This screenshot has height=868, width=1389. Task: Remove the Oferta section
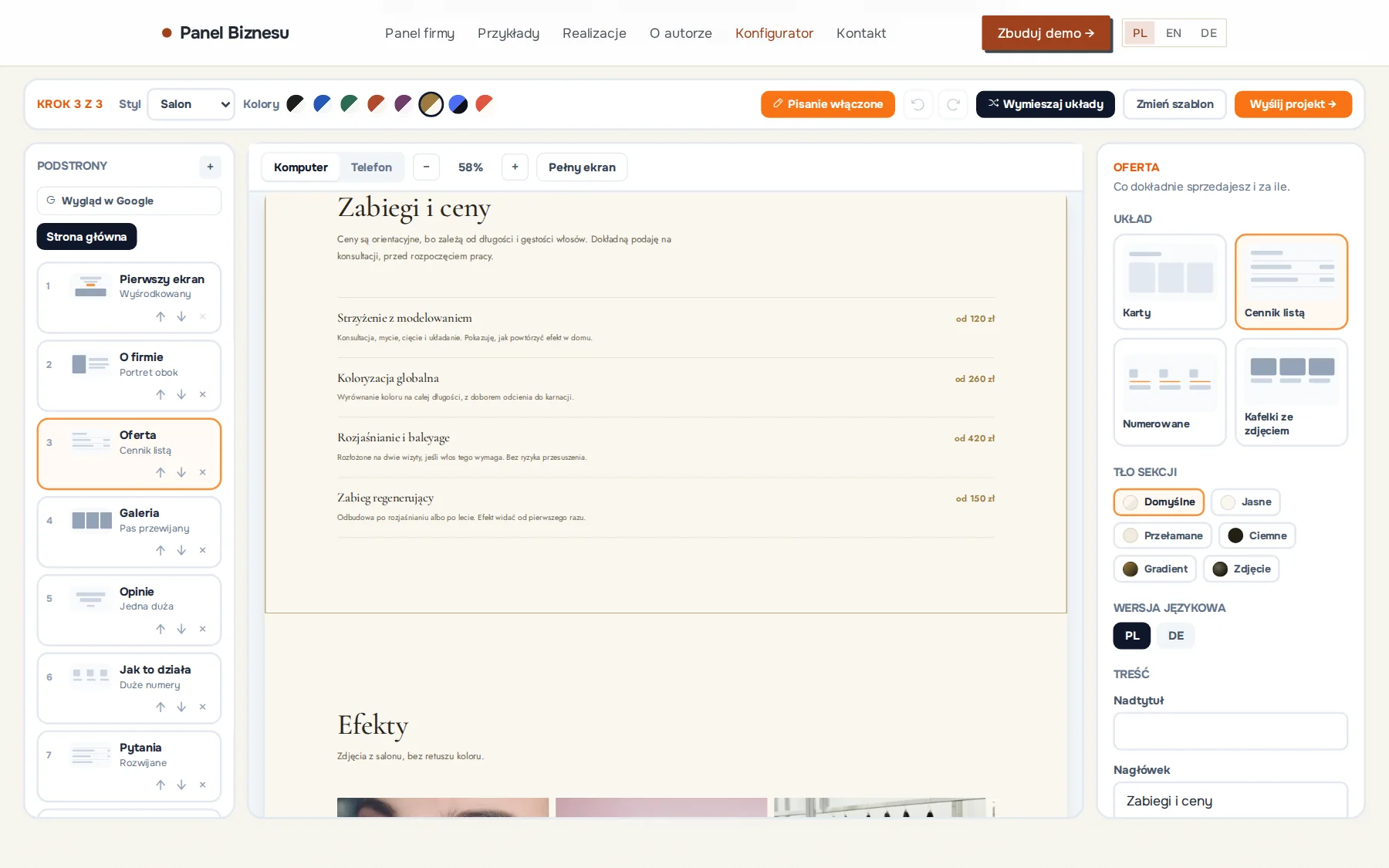click(x=203, y=472)
